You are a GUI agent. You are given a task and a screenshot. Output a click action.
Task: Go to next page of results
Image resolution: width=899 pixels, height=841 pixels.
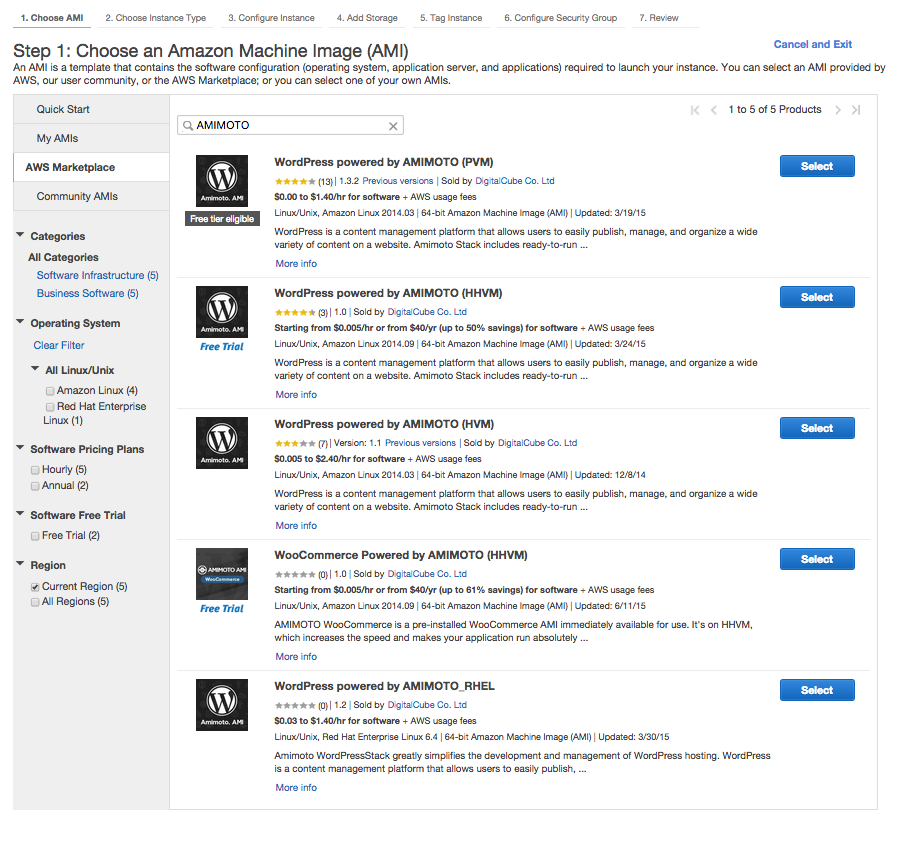838,110
